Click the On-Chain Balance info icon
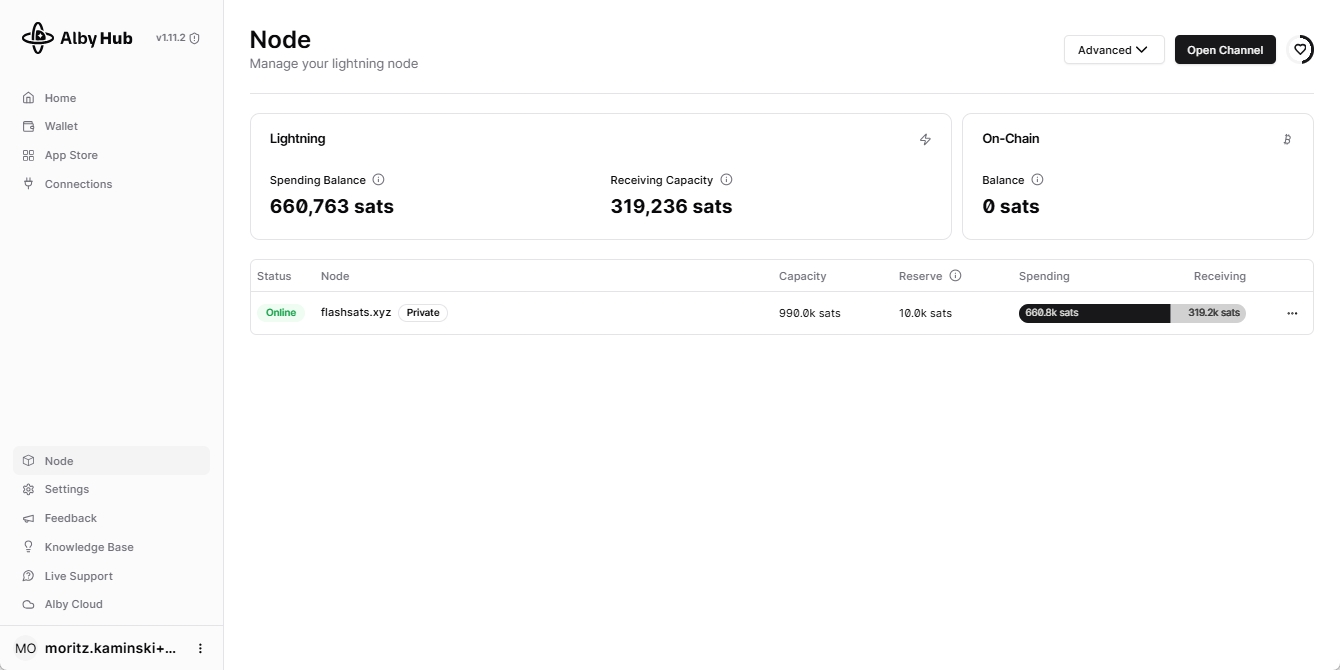 pos(1037,180)
